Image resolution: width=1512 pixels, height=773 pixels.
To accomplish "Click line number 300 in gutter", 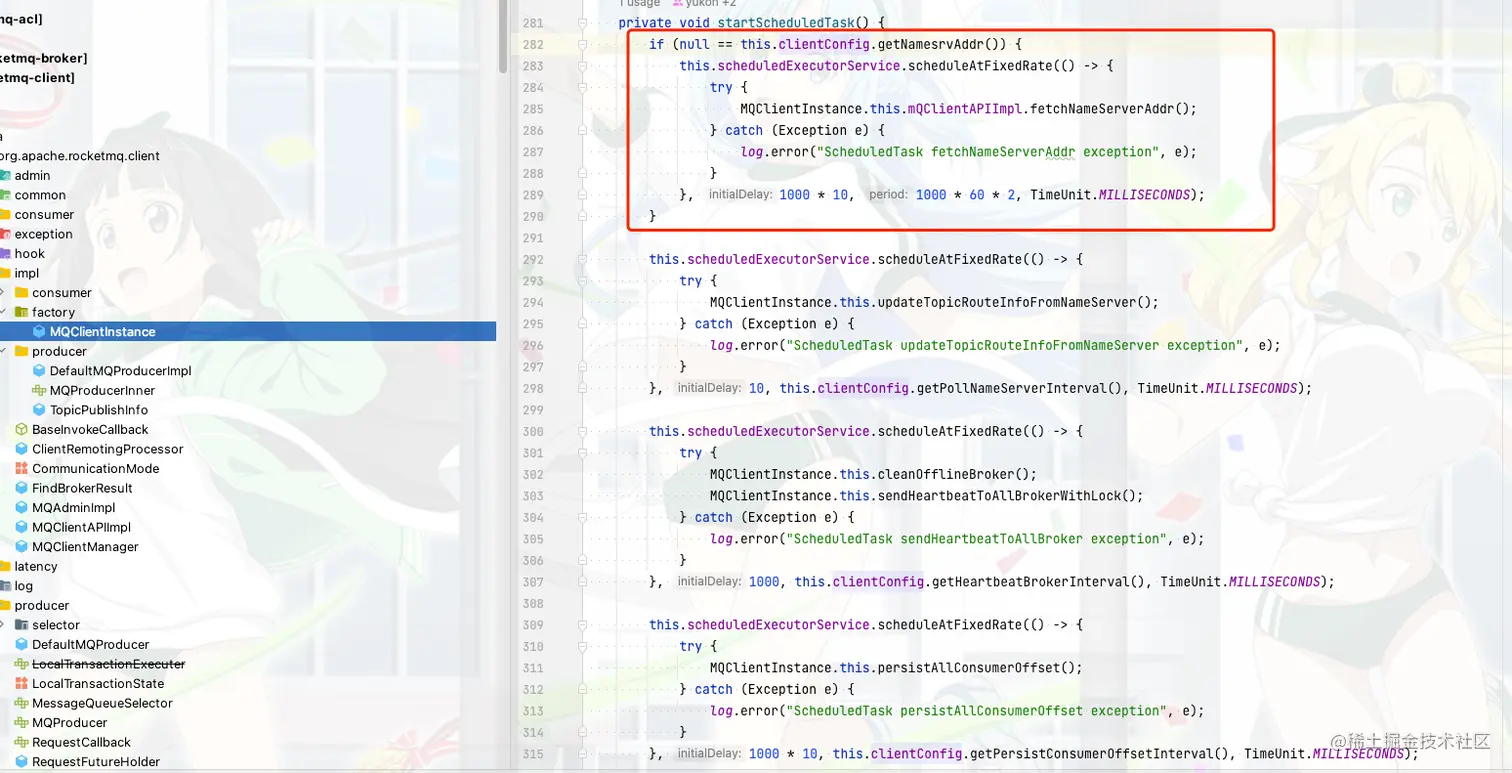I will pyautogui.click(x=533, y=431).
